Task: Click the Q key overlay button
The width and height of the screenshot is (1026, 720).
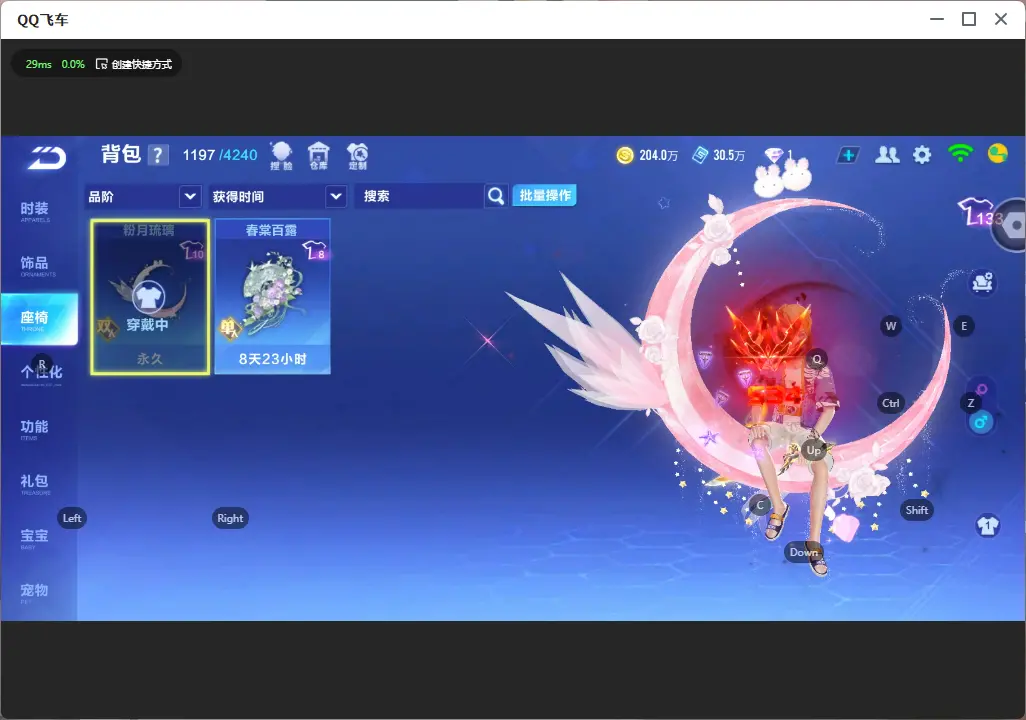Action: coord(817,359)
